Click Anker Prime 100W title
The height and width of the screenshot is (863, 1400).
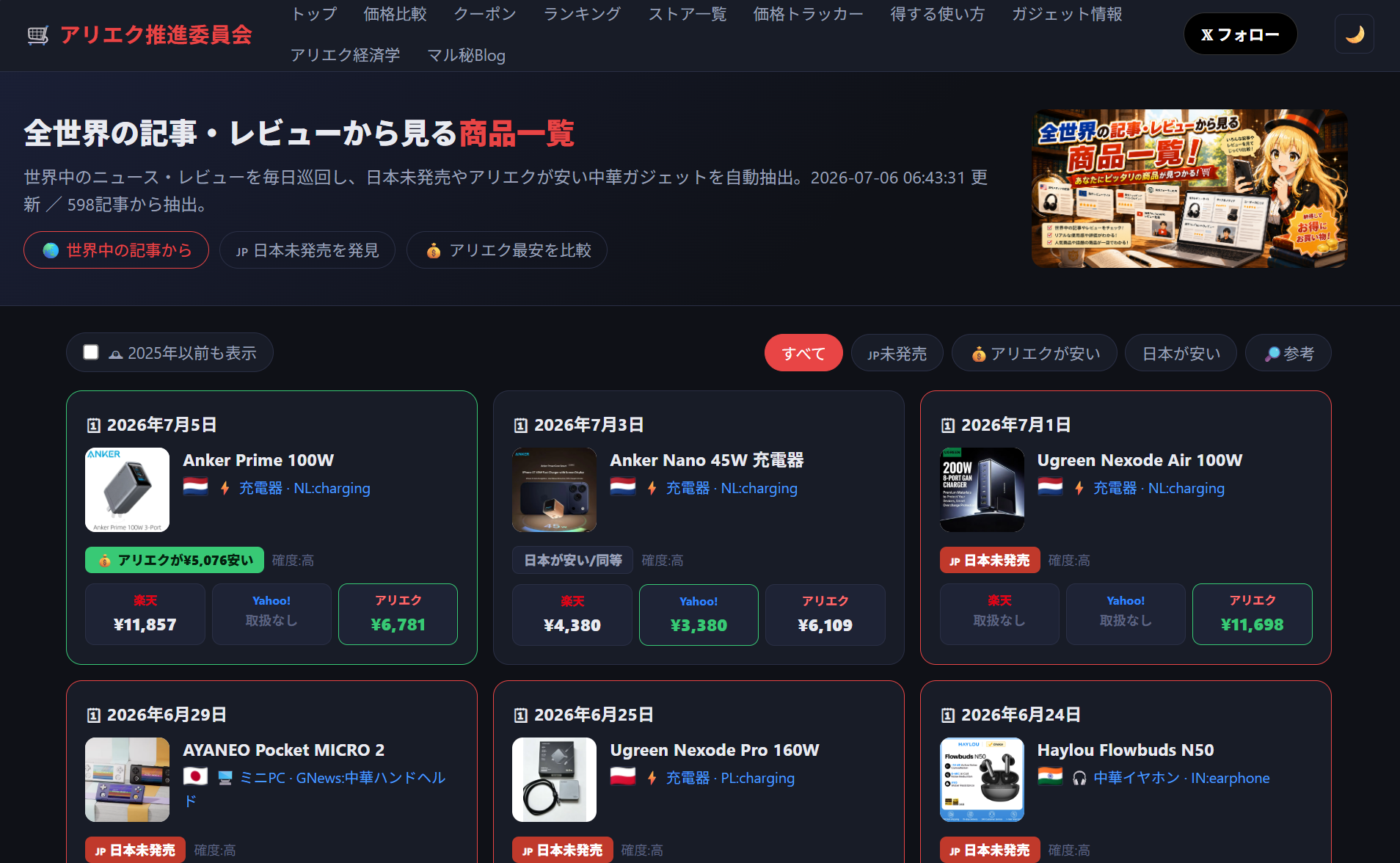pyautogui.click(x=258, y=460)
